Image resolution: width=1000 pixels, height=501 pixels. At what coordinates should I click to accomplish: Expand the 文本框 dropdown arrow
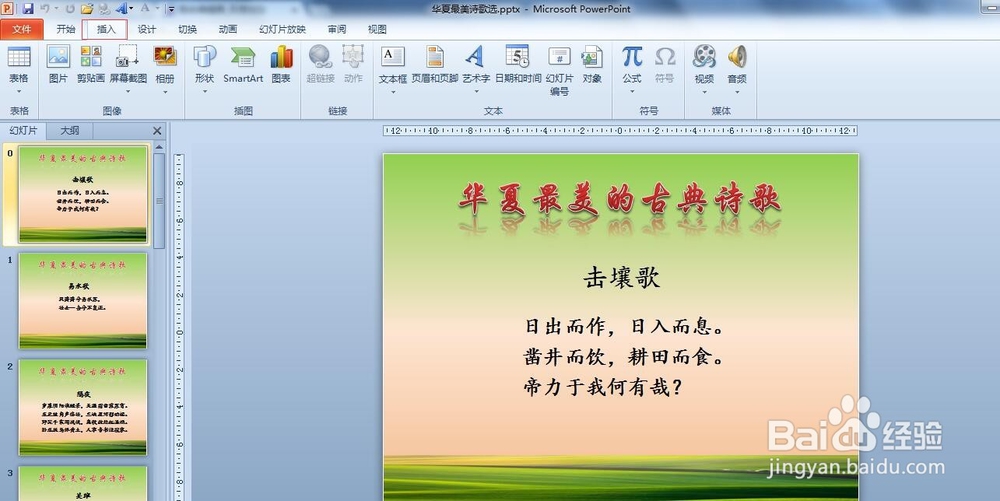pyautogui.click(x=393, y=92)
